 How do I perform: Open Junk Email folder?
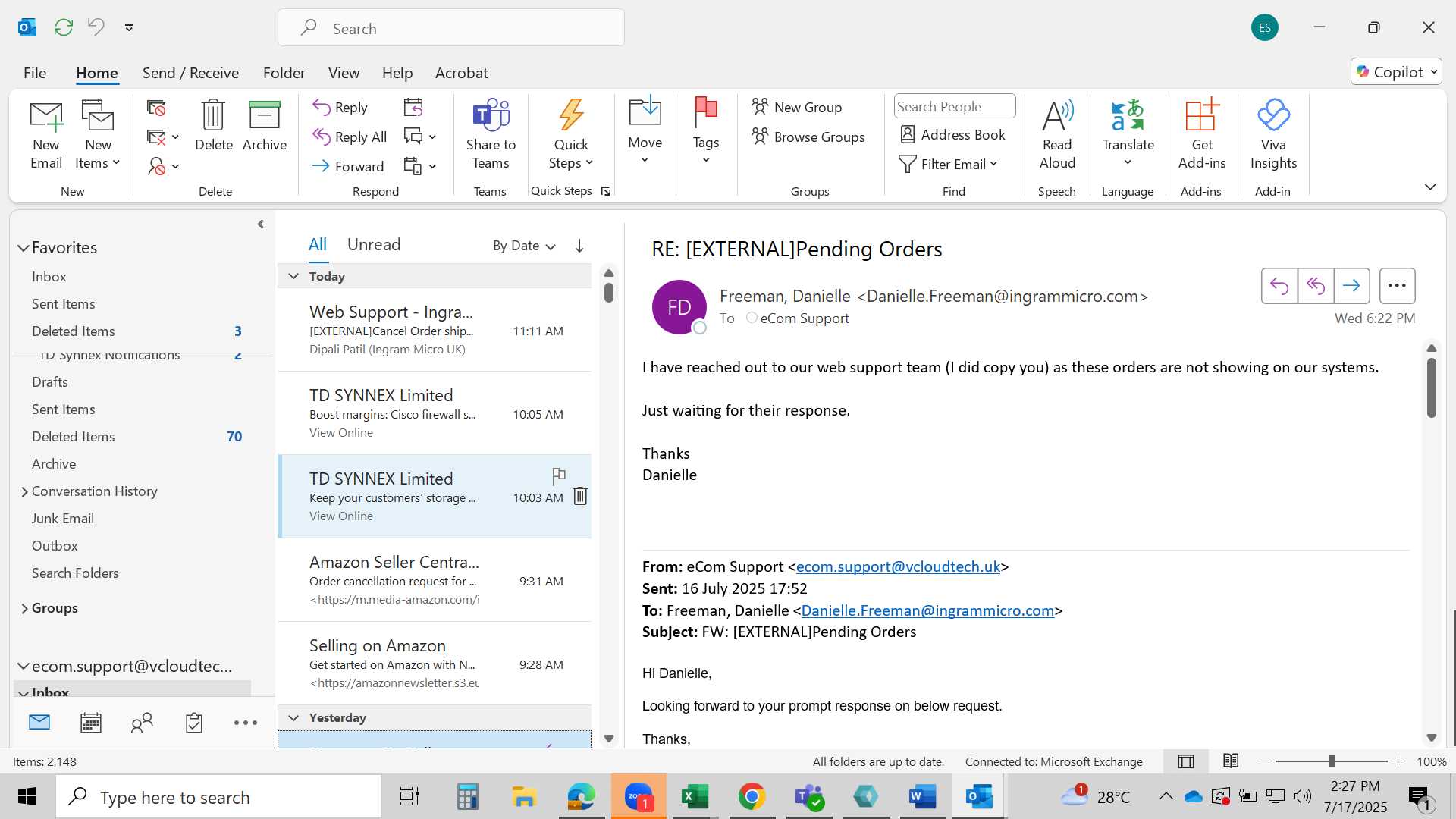[x=63, y=519]
